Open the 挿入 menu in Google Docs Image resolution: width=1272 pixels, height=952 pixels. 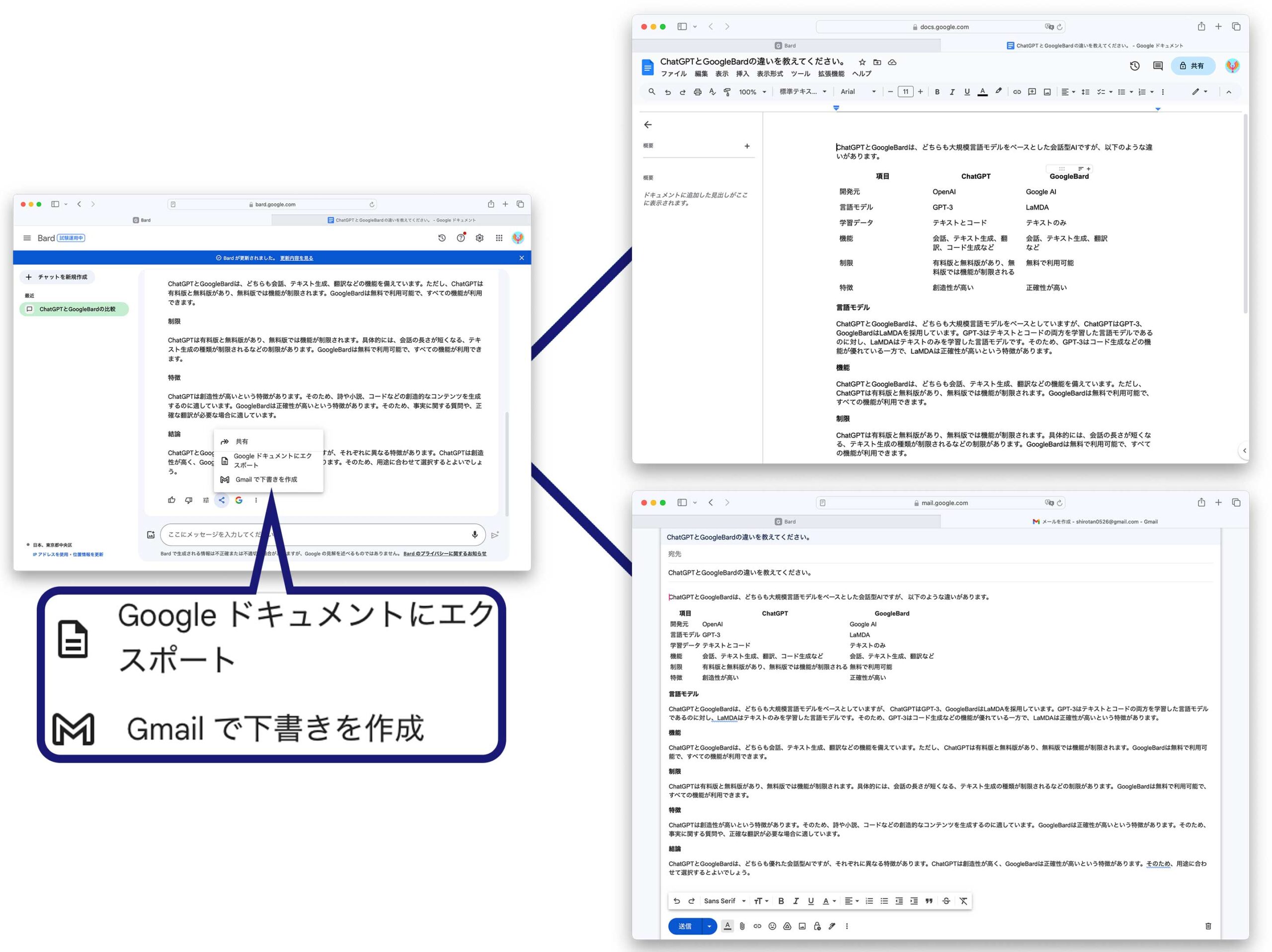(742, 74)
